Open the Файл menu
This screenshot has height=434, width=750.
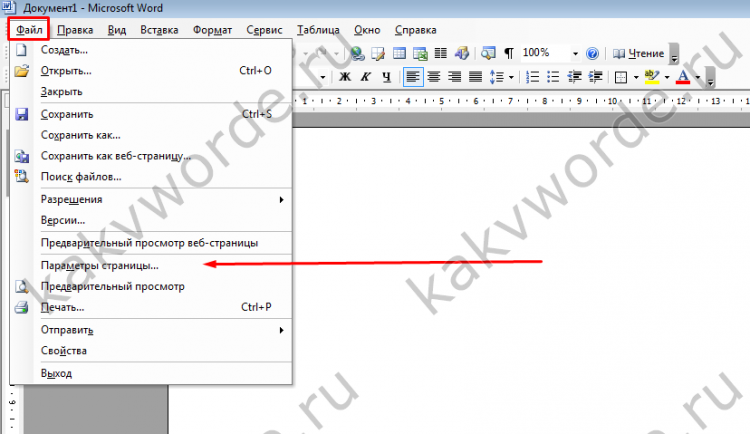click(x=29, y=30)
